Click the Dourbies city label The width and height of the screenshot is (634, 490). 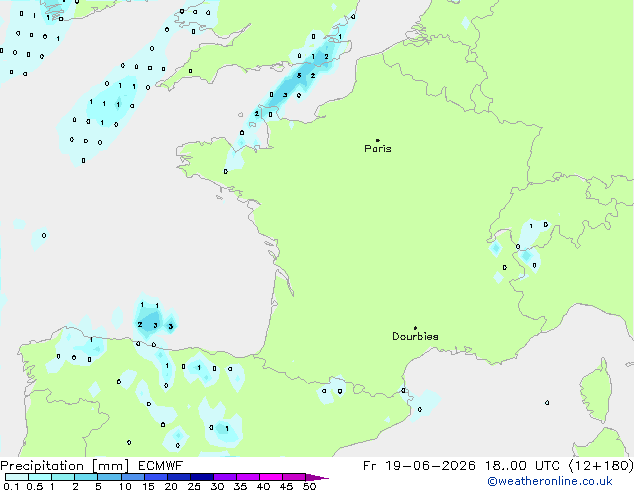(415, 336)
